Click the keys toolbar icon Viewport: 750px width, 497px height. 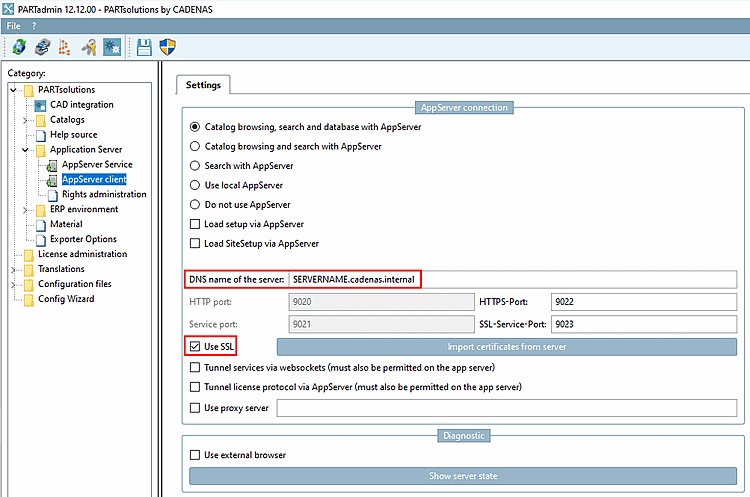pos(88,47)
